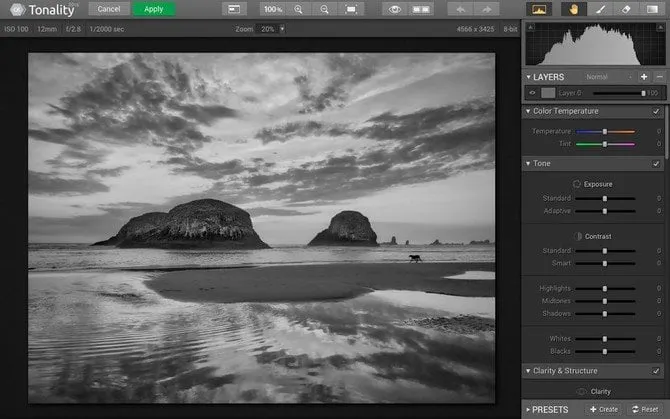Uncheck the Tone section checkbox
The width and height of the screenshot is (670, 419).
point(656,163)
